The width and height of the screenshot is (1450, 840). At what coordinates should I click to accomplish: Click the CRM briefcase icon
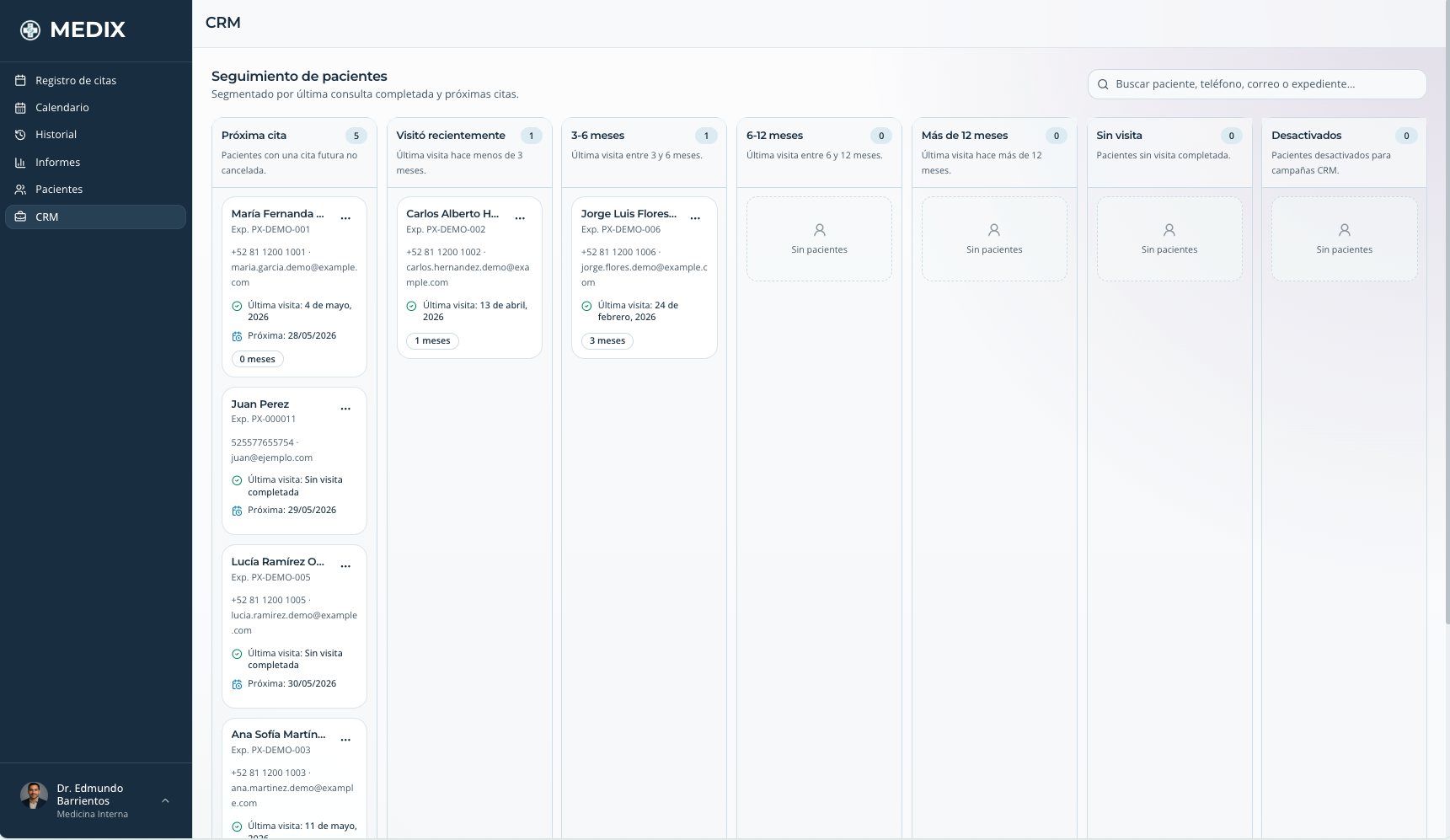pyautogui.click(x=20, y=217)
